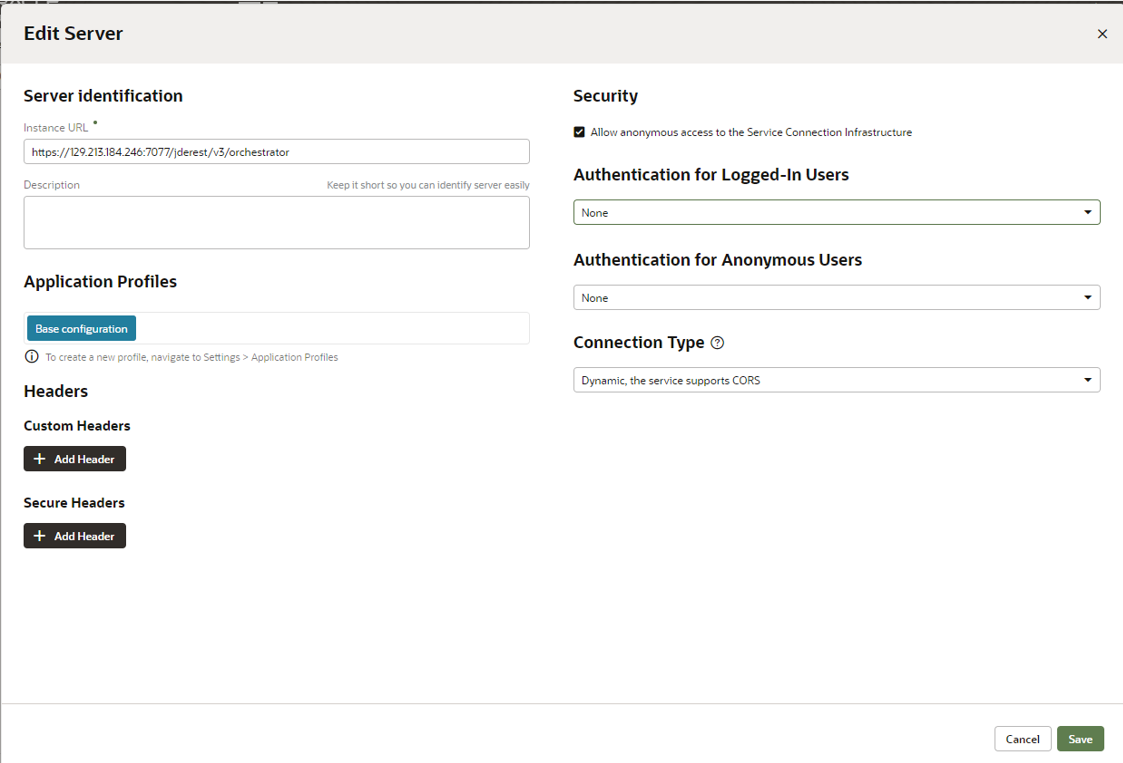Viewport: 1123px width, 763px height.
Task: Click the Connection Type help icon
Action: (x=717, y=343)
